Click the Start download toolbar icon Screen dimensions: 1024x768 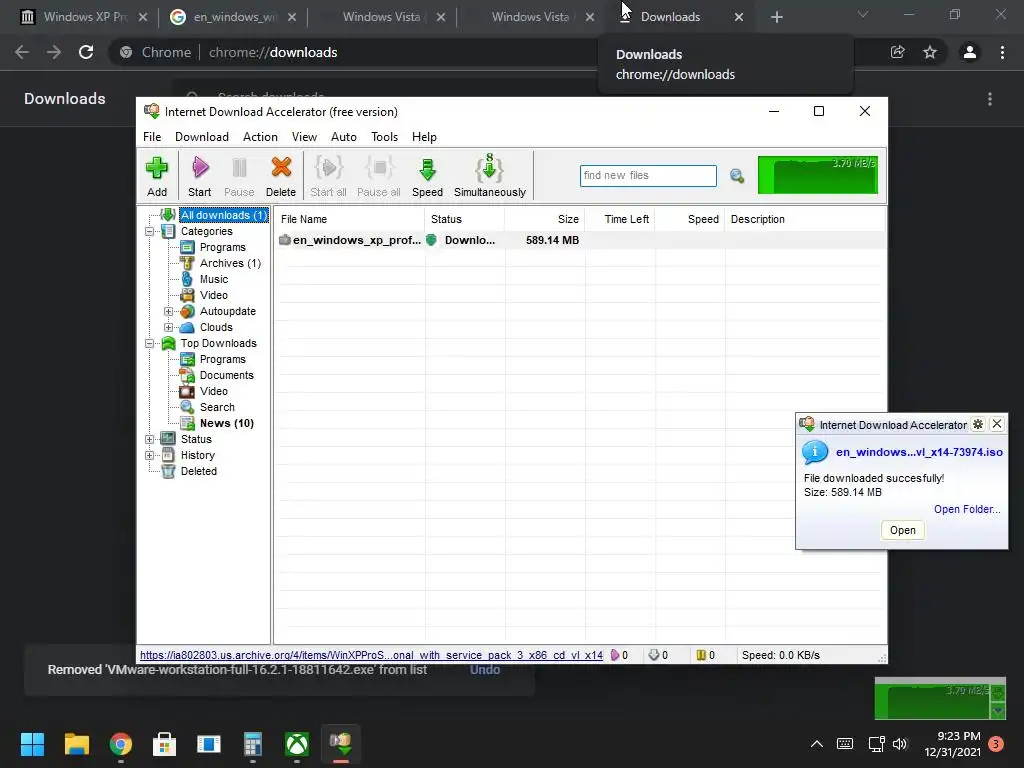(200, 176)
